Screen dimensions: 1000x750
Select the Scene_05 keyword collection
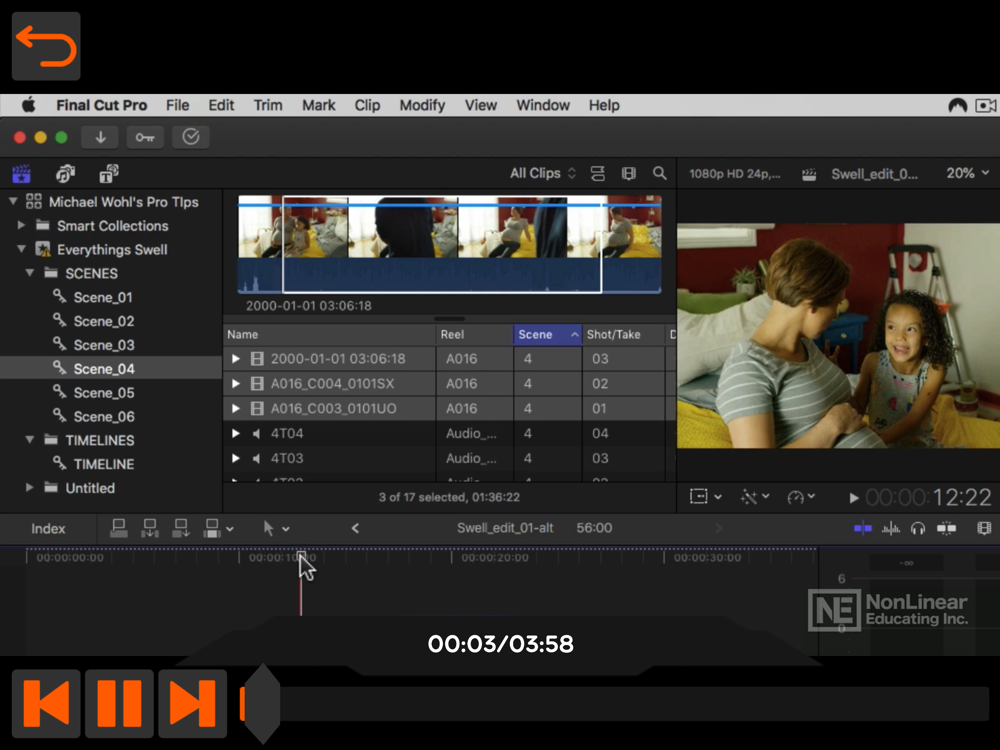(x=104, y=393)
